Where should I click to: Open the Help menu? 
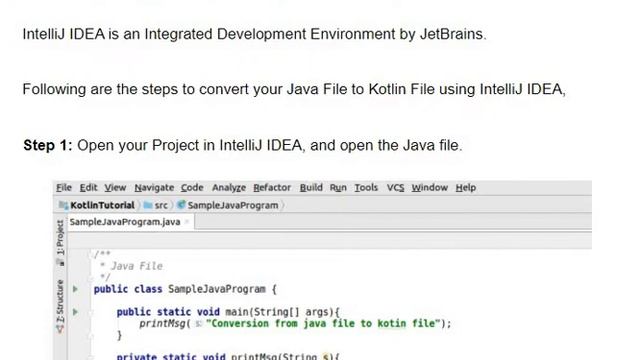pos(466,188)
